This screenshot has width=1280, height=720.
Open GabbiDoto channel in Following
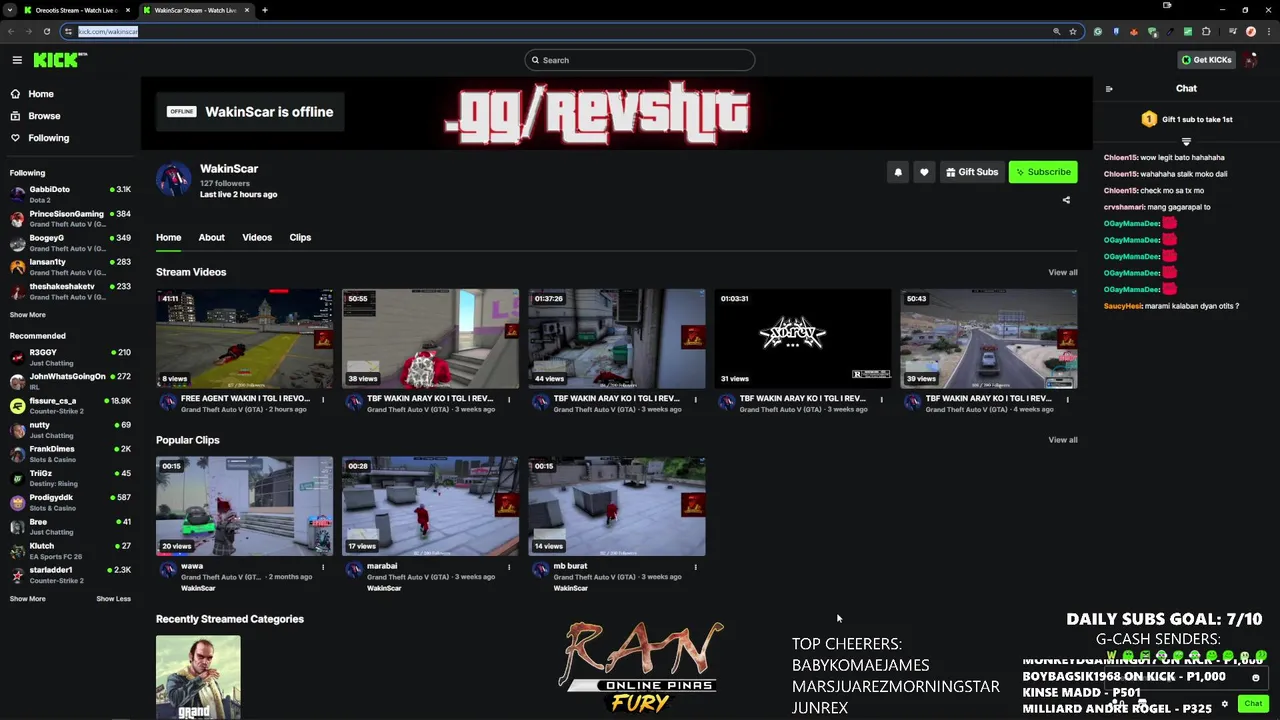tap(70, 194)
